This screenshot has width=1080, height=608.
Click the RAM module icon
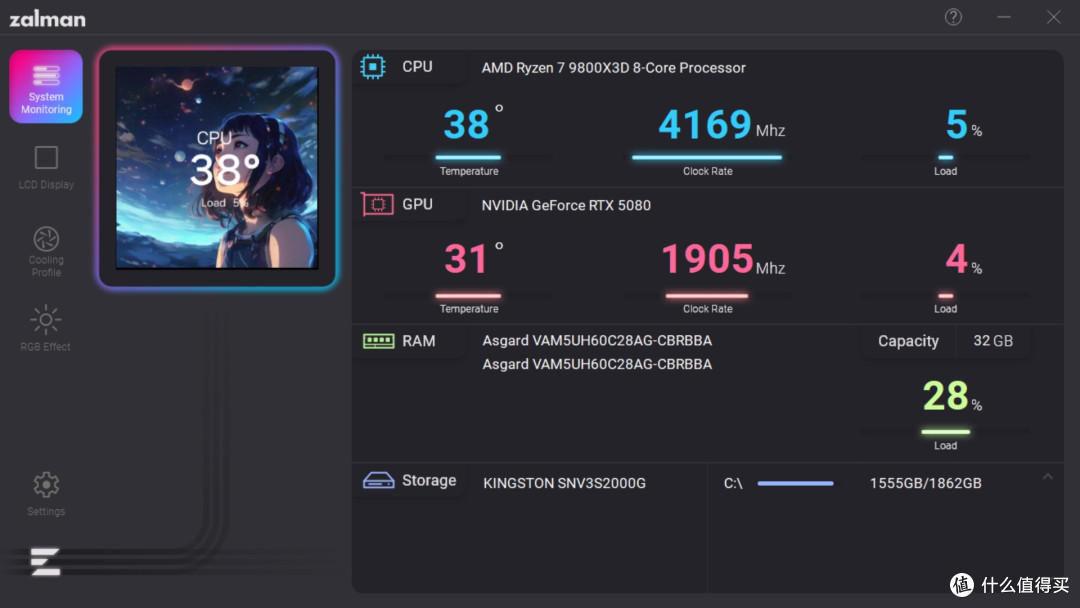[x=378, y=341]
